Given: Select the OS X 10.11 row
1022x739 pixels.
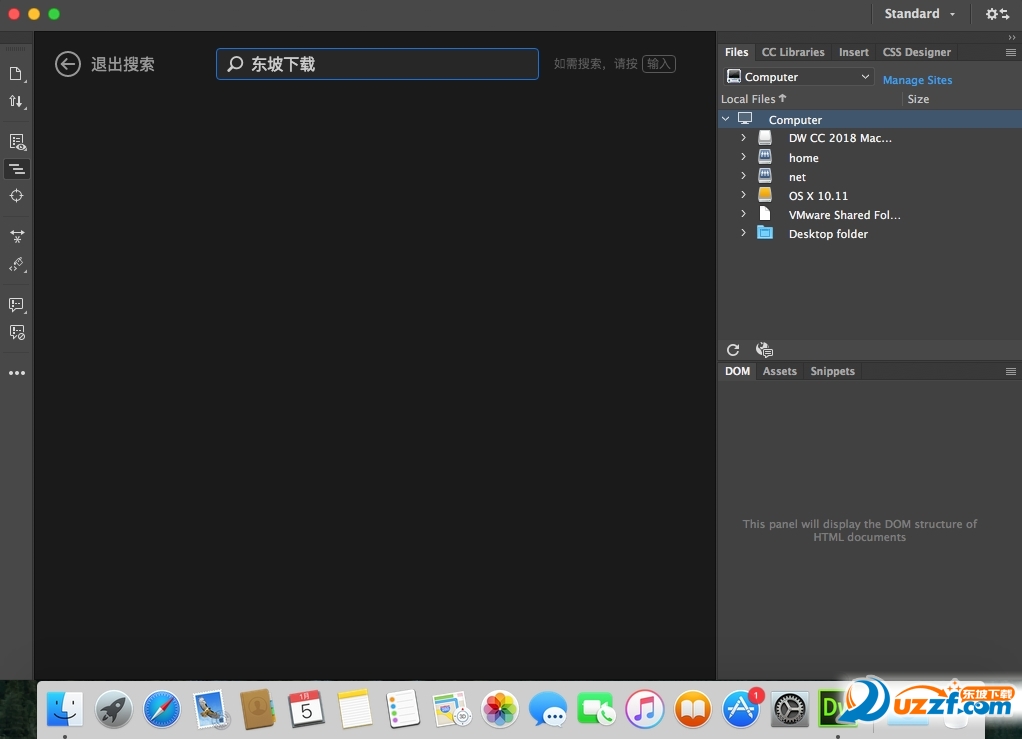Looking at the screenshot, I should [869, 196].
